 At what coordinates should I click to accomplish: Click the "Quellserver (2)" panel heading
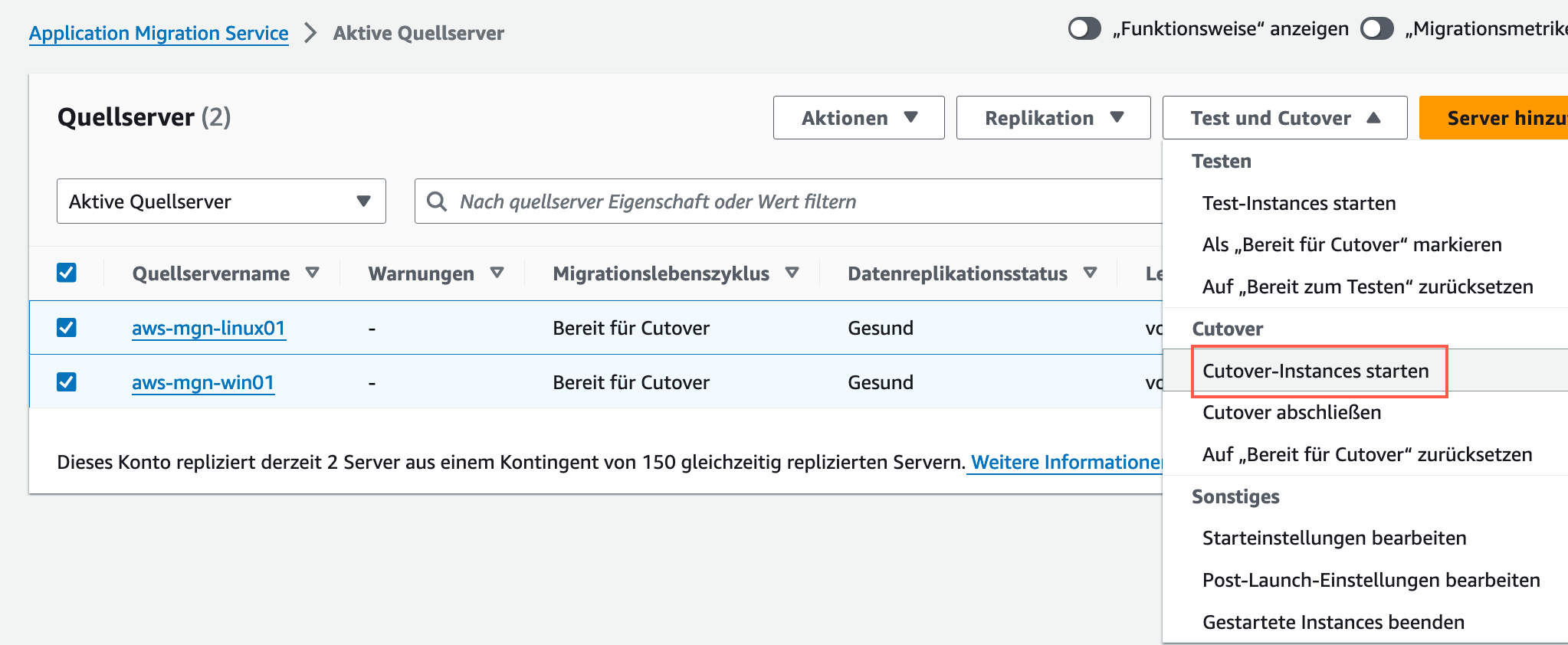tap(144, 117)
